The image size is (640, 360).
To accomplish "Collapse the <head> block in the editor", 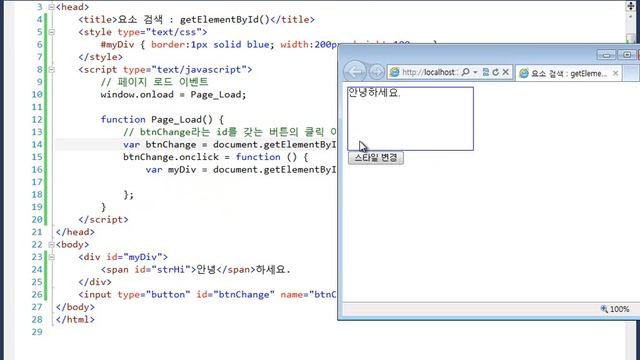I will tap(51, 7).
